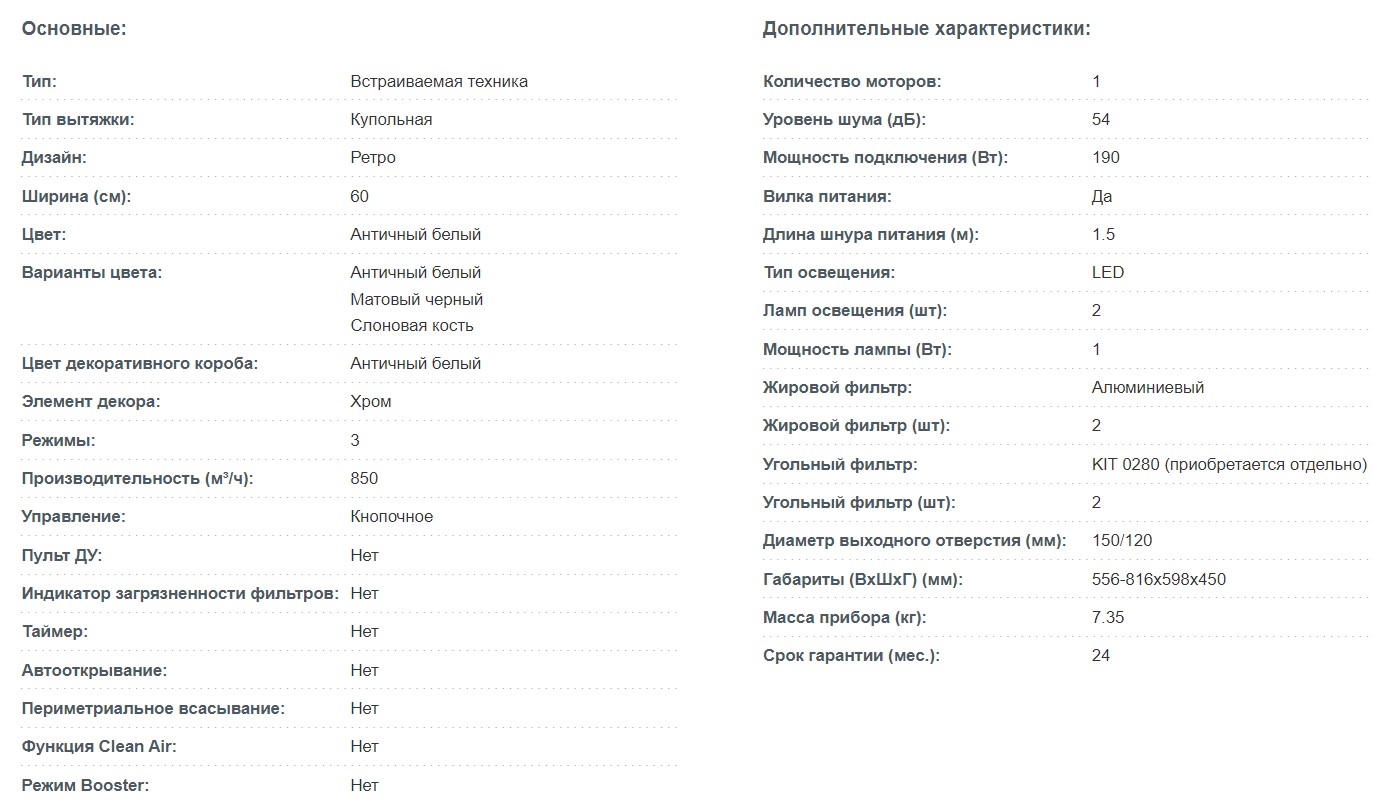Screen dimensions: 1374x805
Task: Click the "Индикатор загрязненности фильтров:" label
Action: (180, 593)
